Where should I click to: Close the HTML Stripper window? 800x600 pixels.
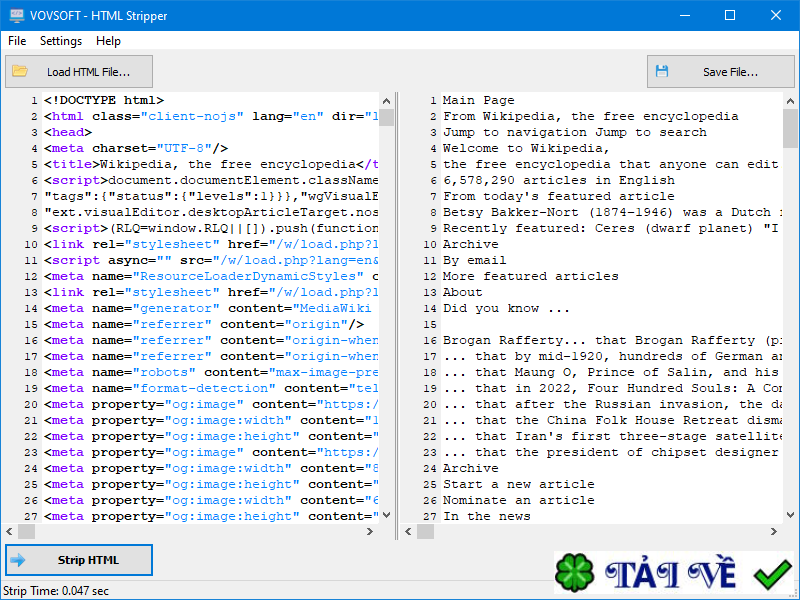pos(776,15)
